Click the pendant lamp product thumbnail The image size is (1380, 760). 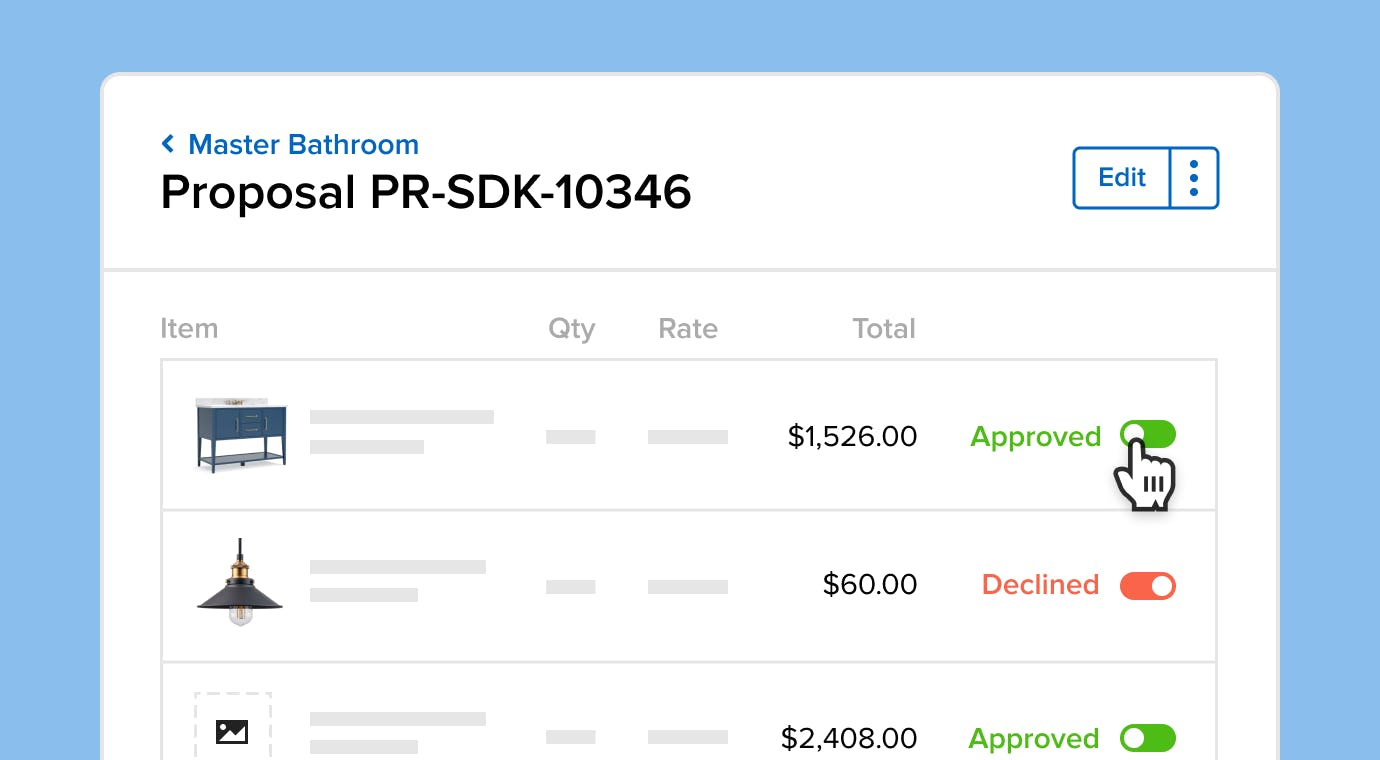[x=240, y=583]
